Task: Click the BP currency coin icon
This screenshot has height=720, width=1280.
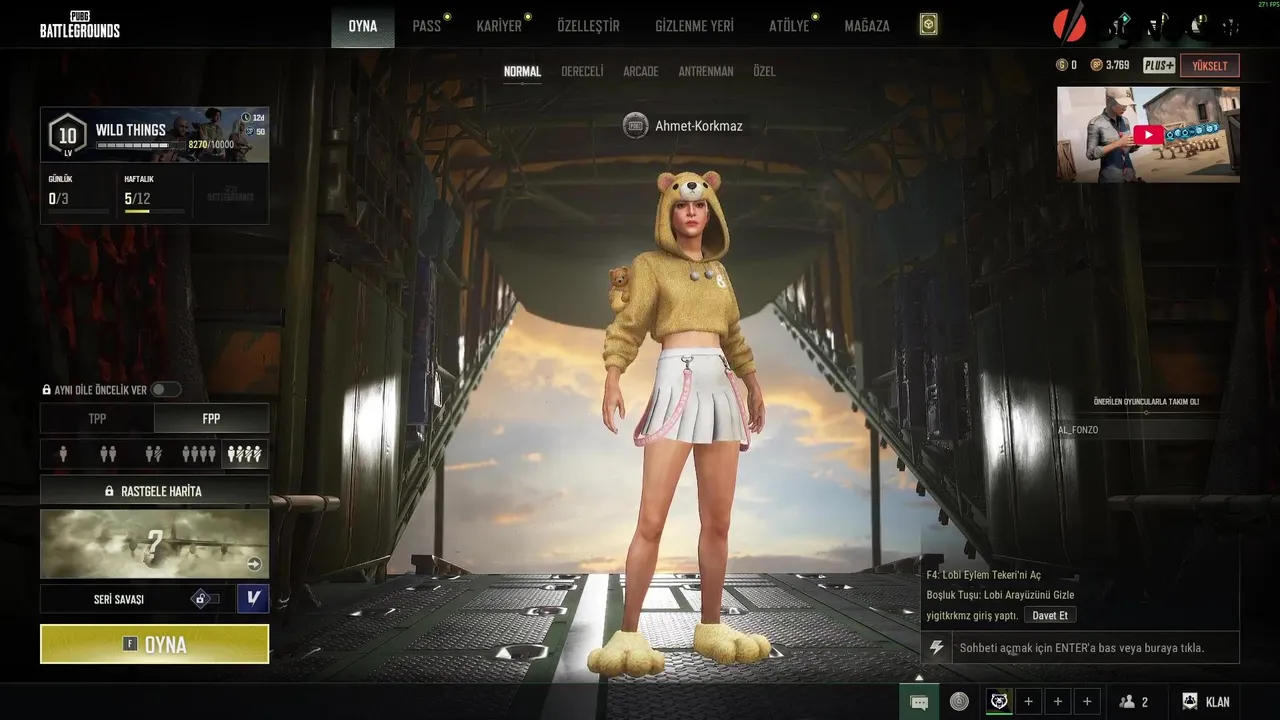Action: [x=1097, y=65]
